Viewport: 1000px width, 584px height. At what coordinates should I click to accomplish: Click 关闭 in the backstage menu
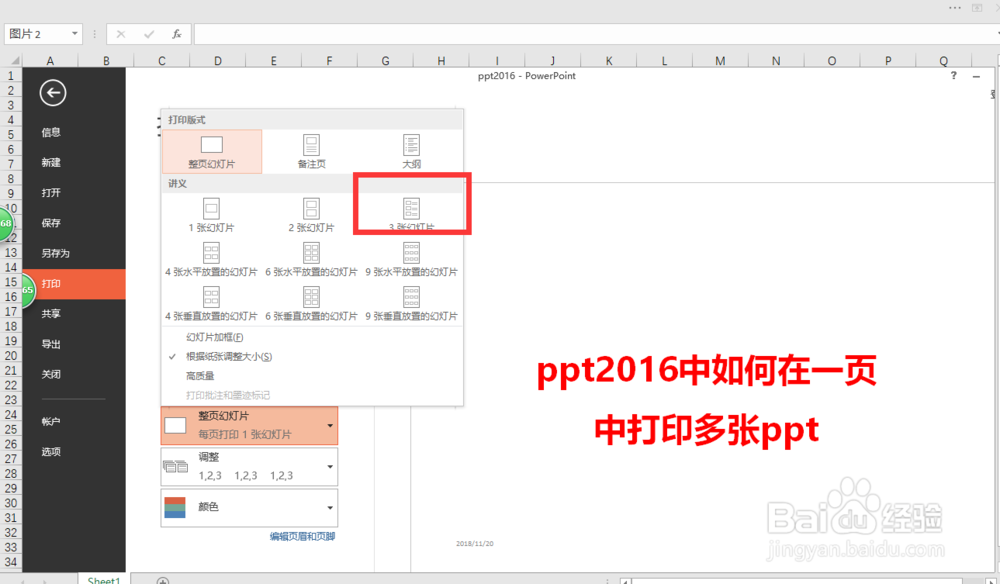pos(51,374)
